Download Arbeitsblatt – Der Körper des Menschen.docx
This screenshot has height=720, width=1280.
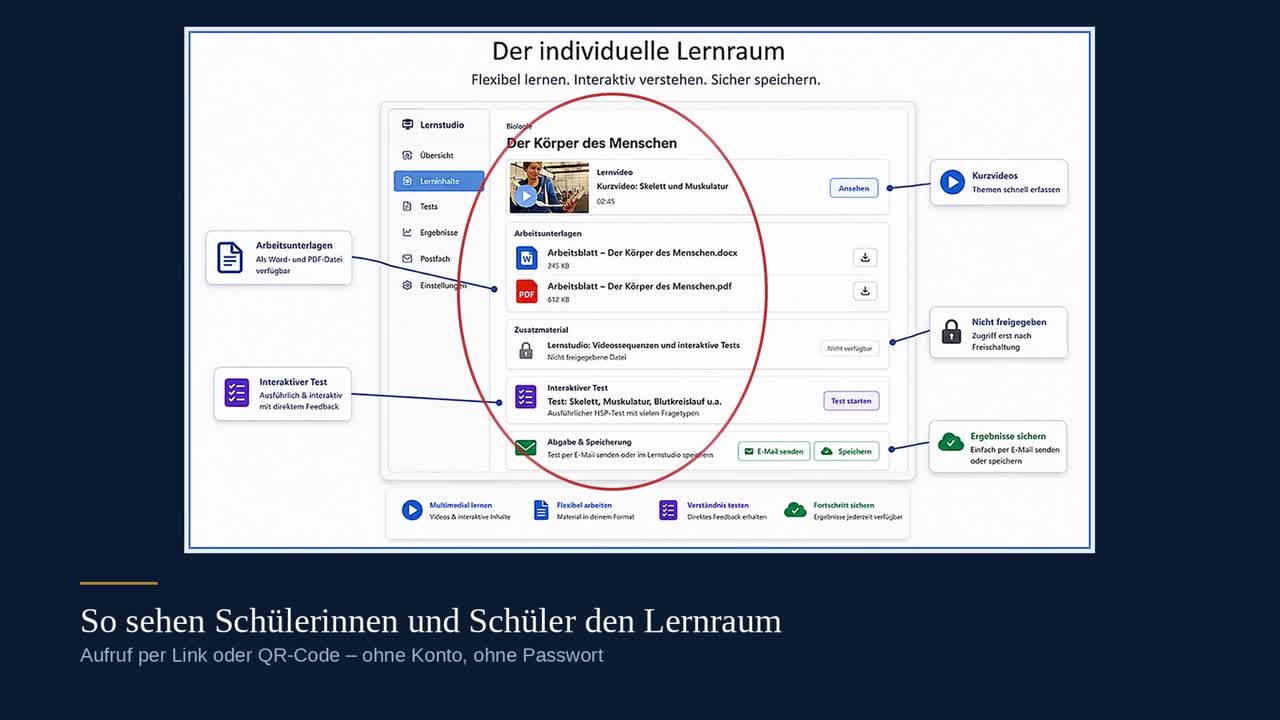tap(865, 258)
